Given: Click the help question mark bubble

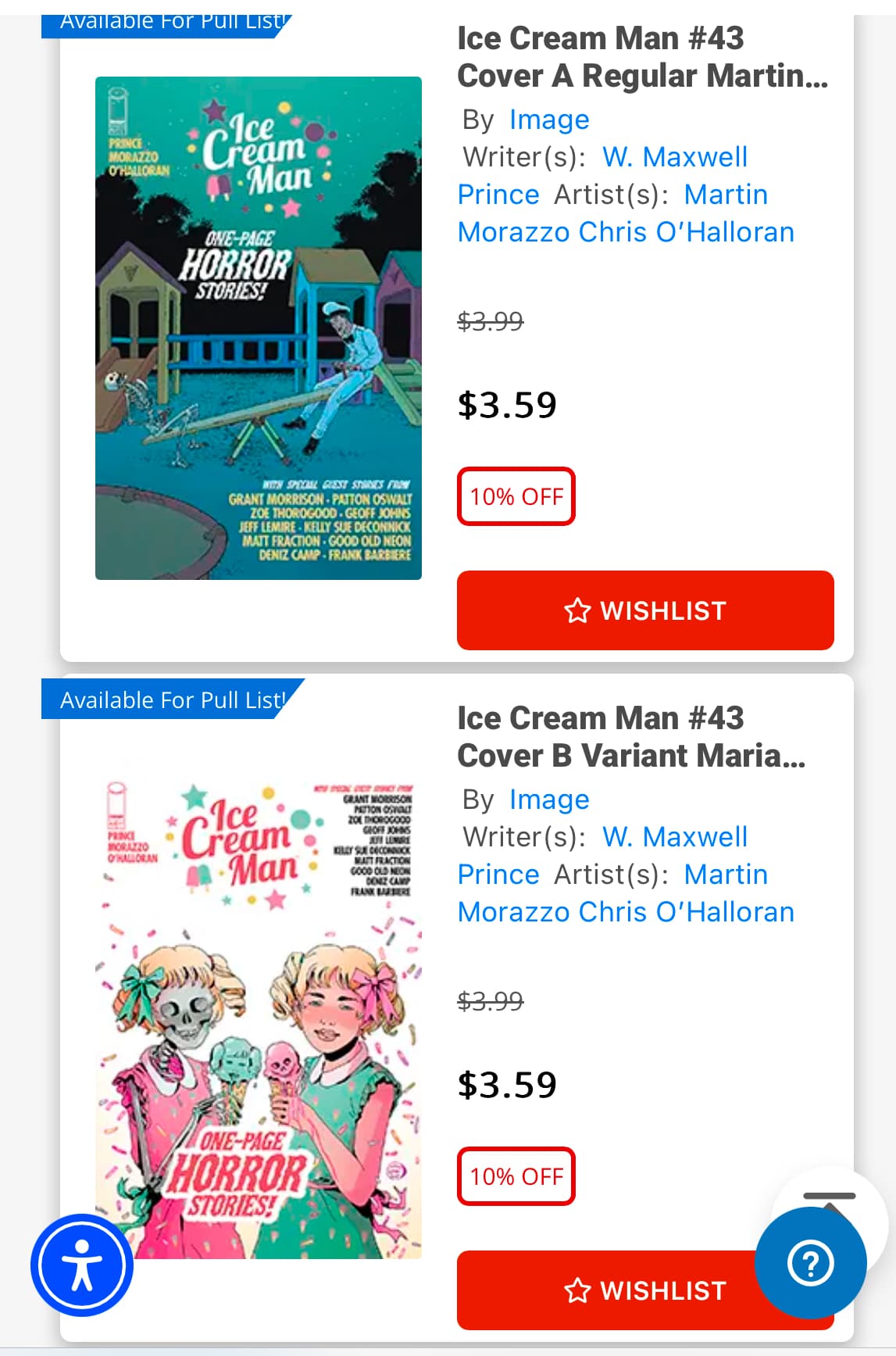Looking at the screenshot, I should click(x=811, y=1263).
